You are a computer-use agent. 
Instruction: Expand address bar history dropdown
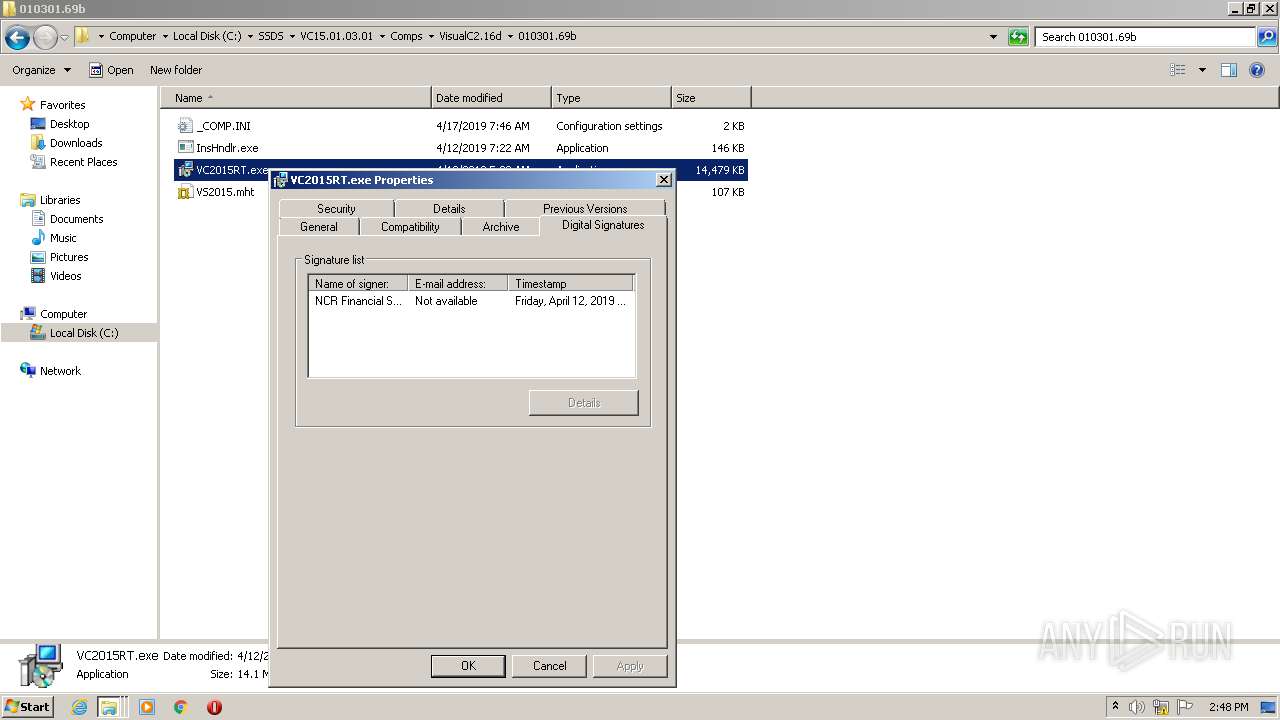993,37
